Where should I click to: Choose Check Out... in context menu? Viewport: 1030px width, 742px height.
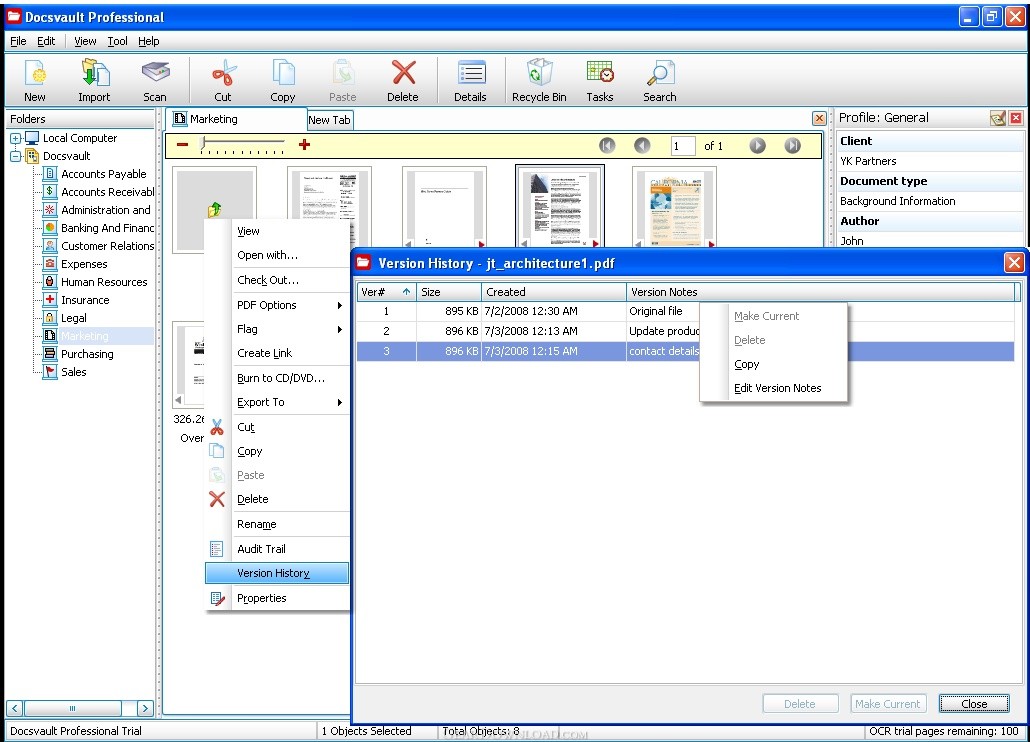tap(277, 280)
